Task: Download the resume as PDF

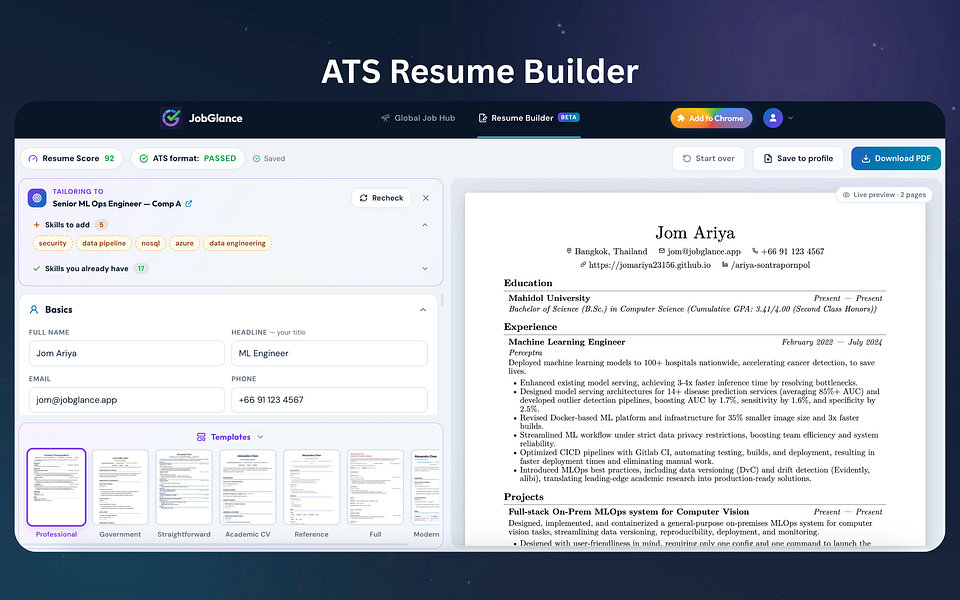Action: (896, 159)
